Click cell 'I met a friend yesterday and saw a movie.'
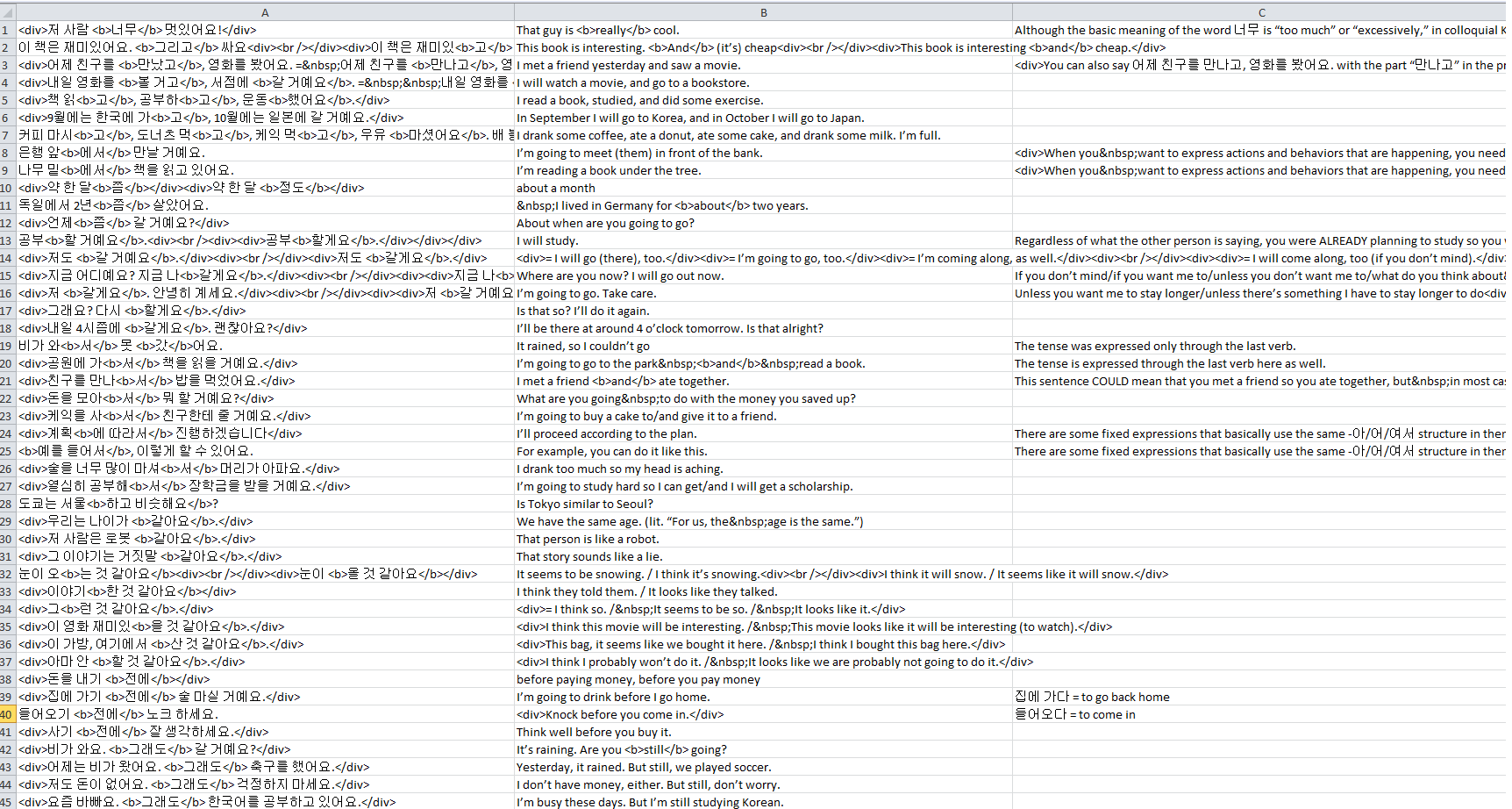Screen dimensions: 1512x809 coord(763,65)
